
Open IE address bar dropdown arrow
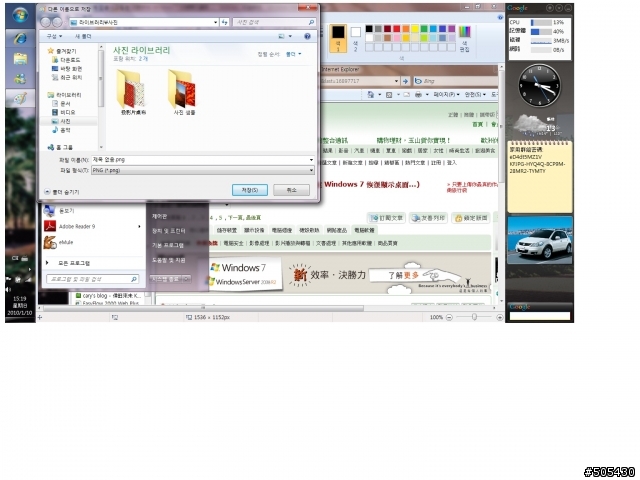tap(396, 81)
